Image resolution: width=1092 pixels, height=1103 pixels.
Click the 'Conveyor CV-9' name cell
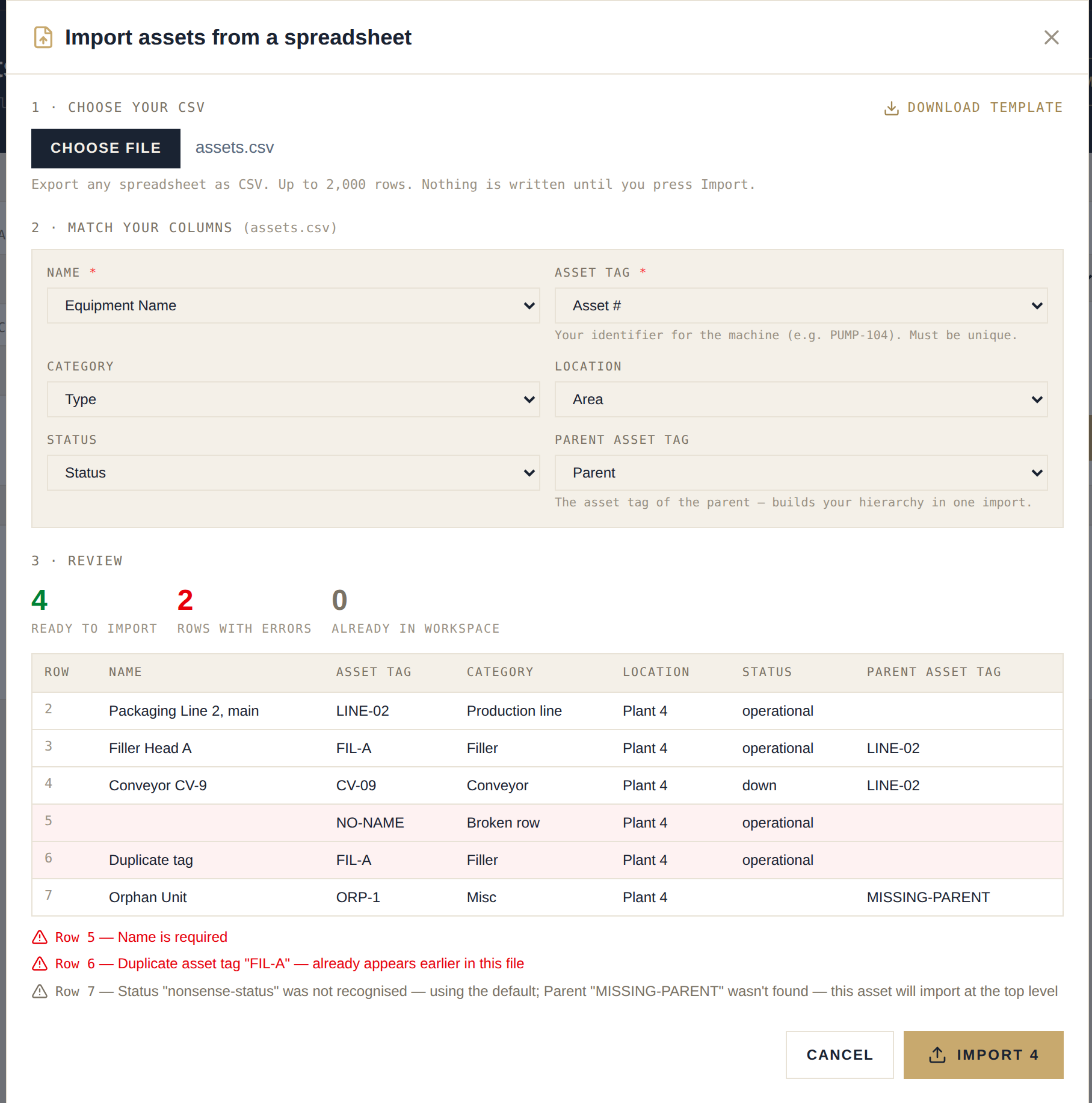click(158, 785)
